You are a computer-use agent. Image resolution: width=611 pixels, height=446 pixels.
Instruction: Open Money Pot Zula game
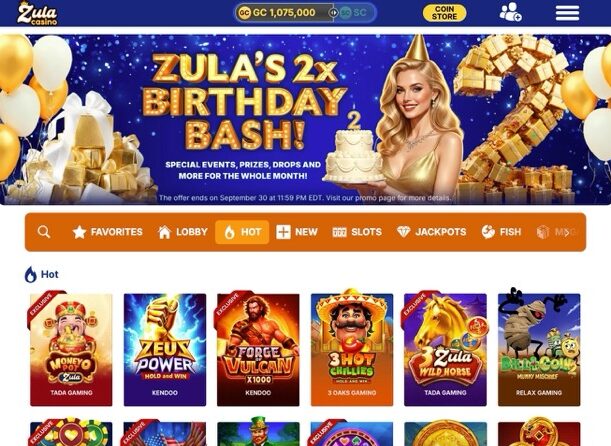pos(71,350)
